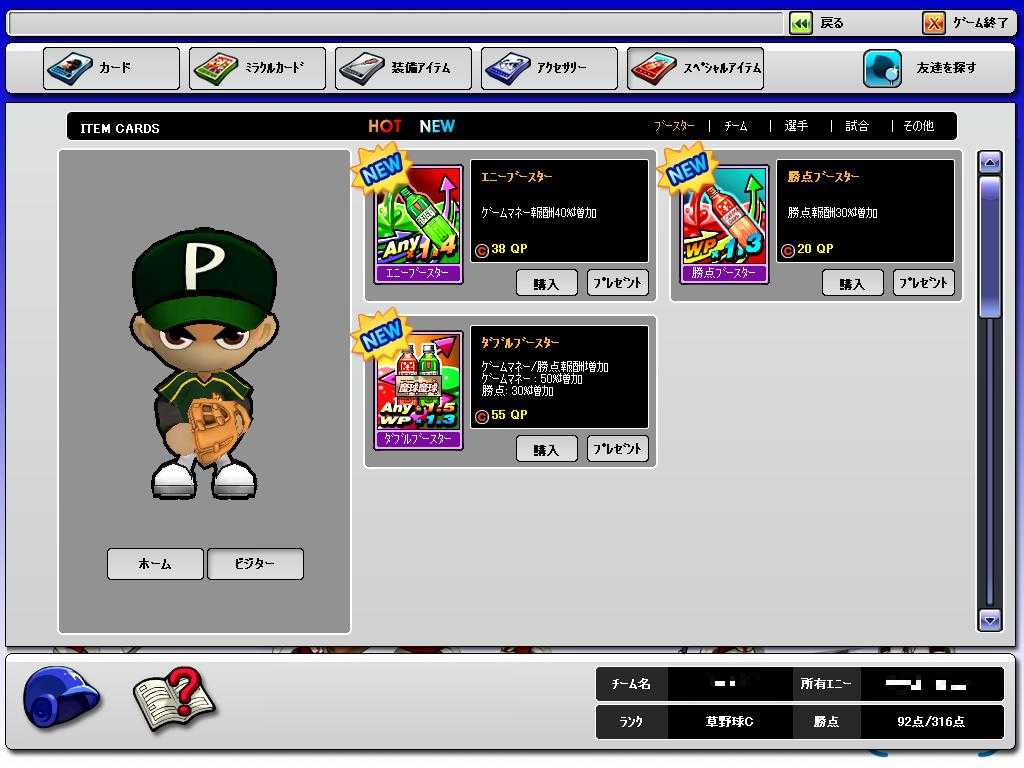Open the help book question mark icon
The width and height of the screenshot is (1024, 768).
coord(174,697)
